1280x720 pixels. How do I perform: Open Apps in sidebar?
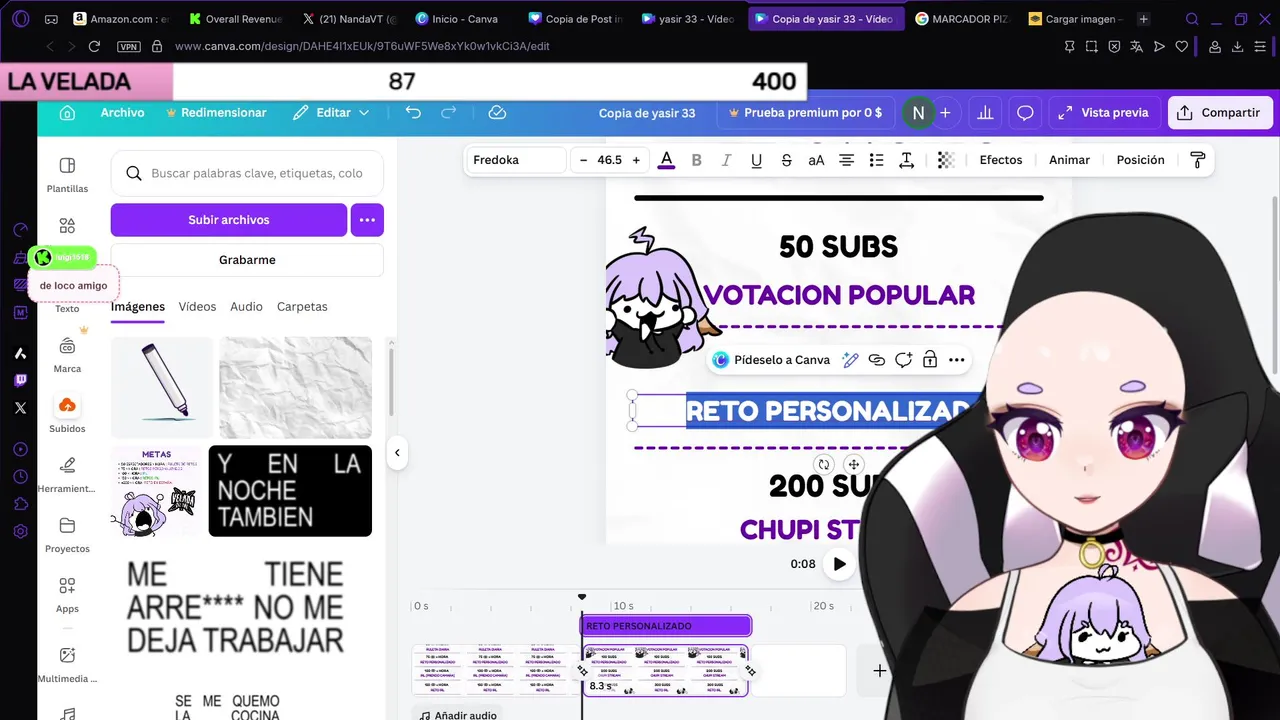tap(67, 595)
